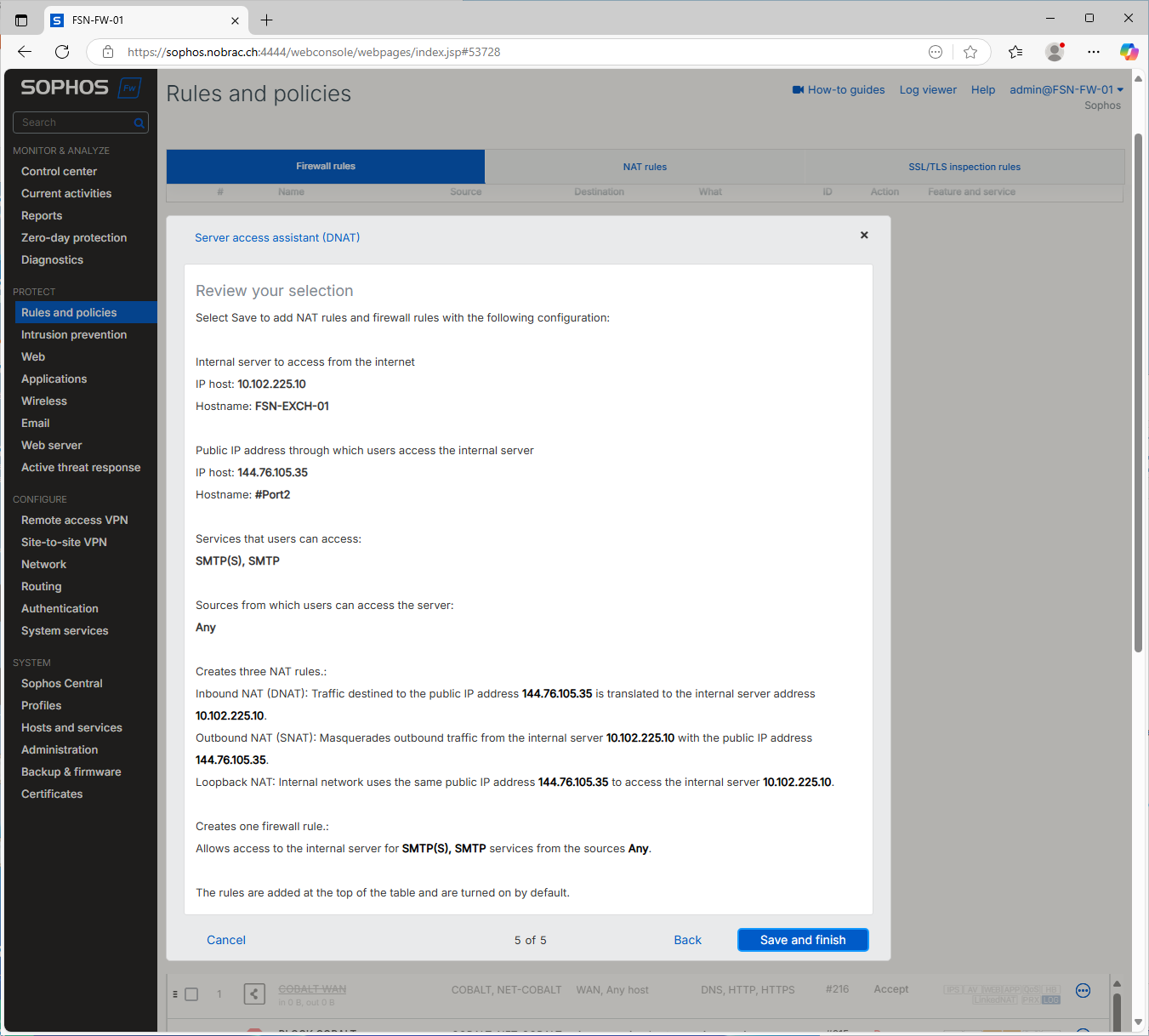Open COBALT WAN rule more-options menu

click(1083, 990)
